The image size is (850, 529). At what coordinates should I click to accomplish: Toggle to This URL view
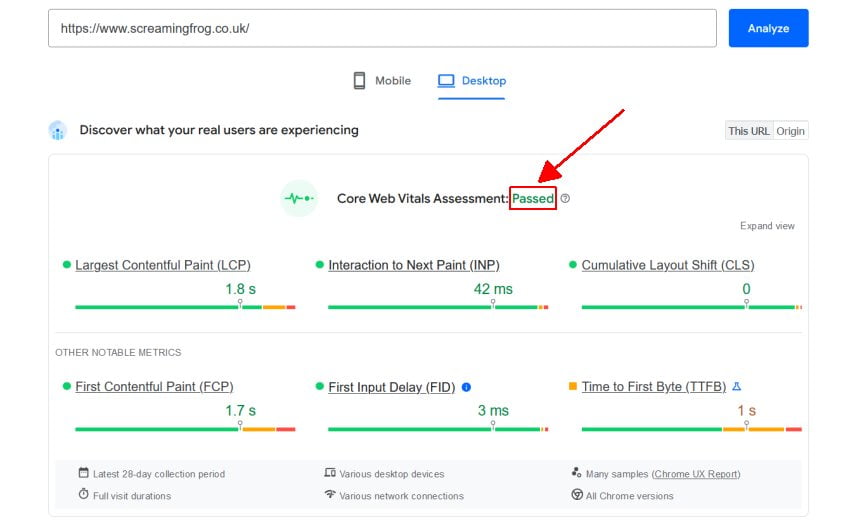point(749,131)
